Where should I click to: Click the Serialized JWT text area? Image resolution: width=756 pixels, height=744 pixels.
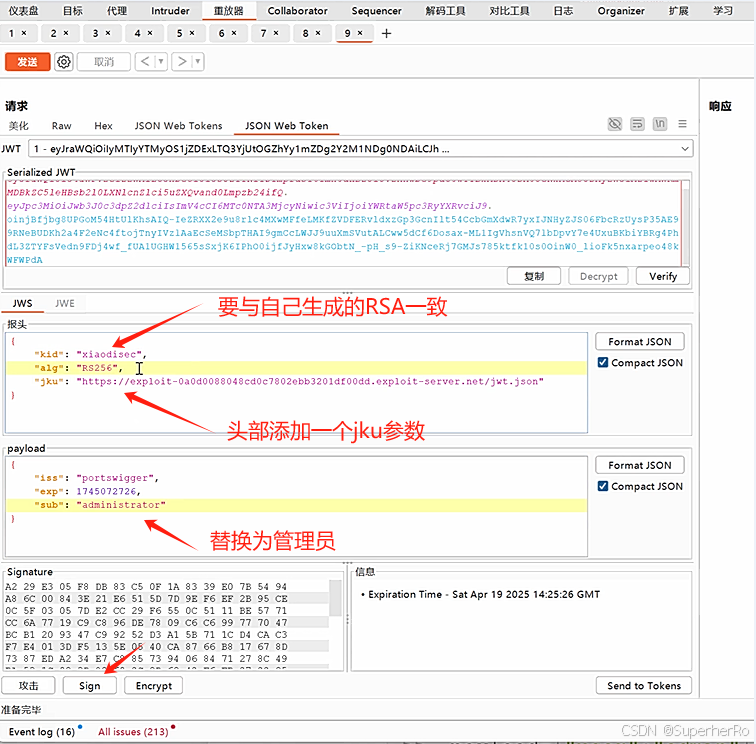(x=343, y=223)
